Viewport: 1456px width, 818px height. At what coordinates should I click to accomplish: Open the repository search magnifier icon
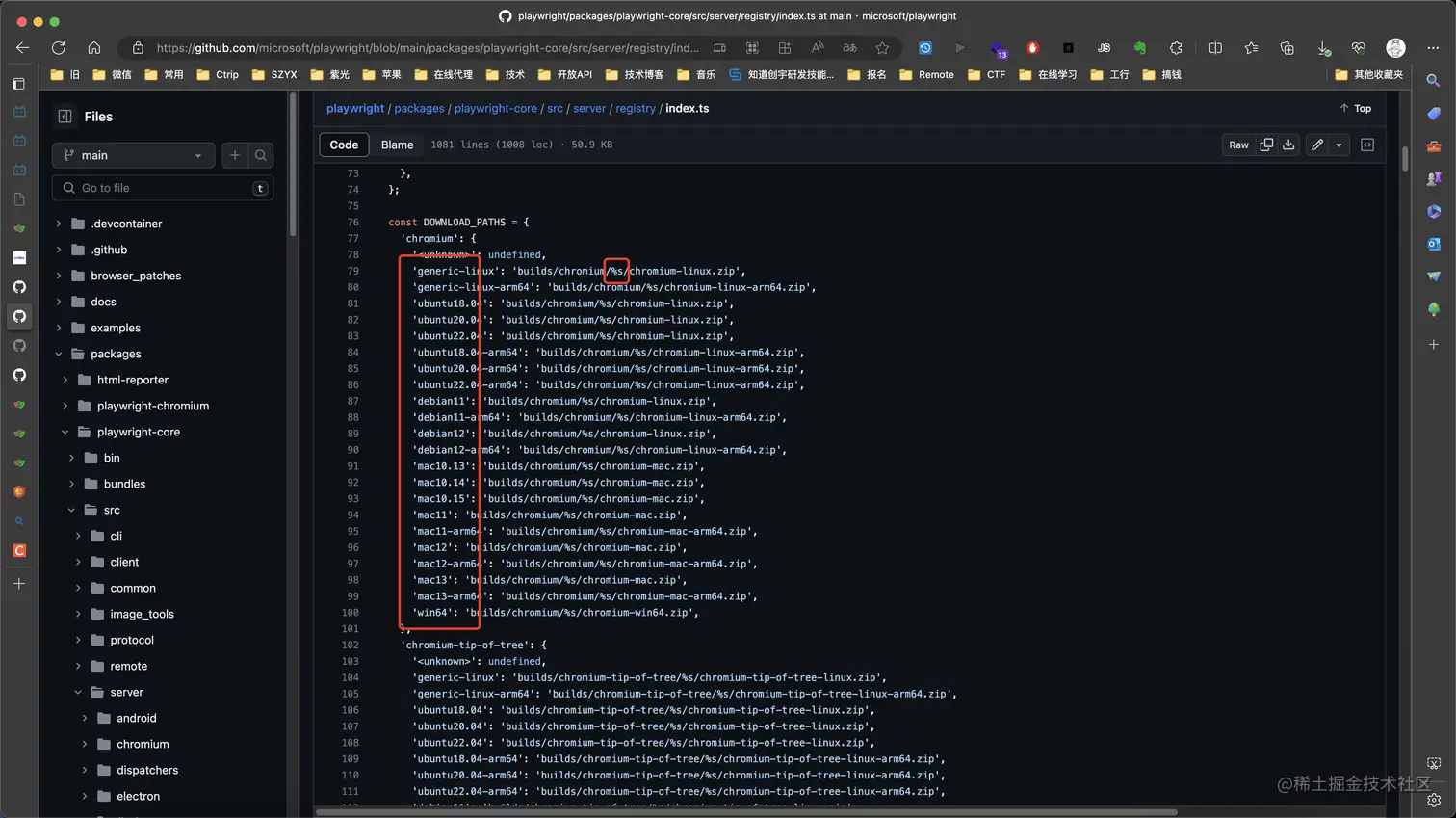pyautogui.click(x=261, y=155)
